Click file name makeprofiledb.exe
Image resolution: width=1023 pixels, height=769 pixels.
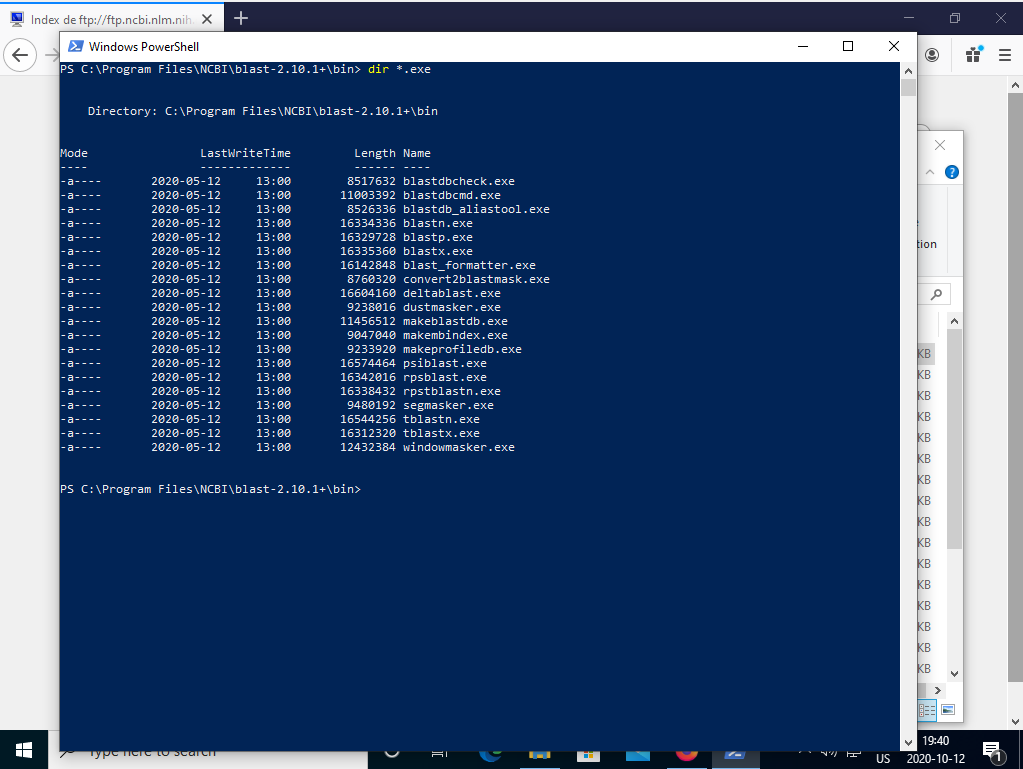coord(462,350)
